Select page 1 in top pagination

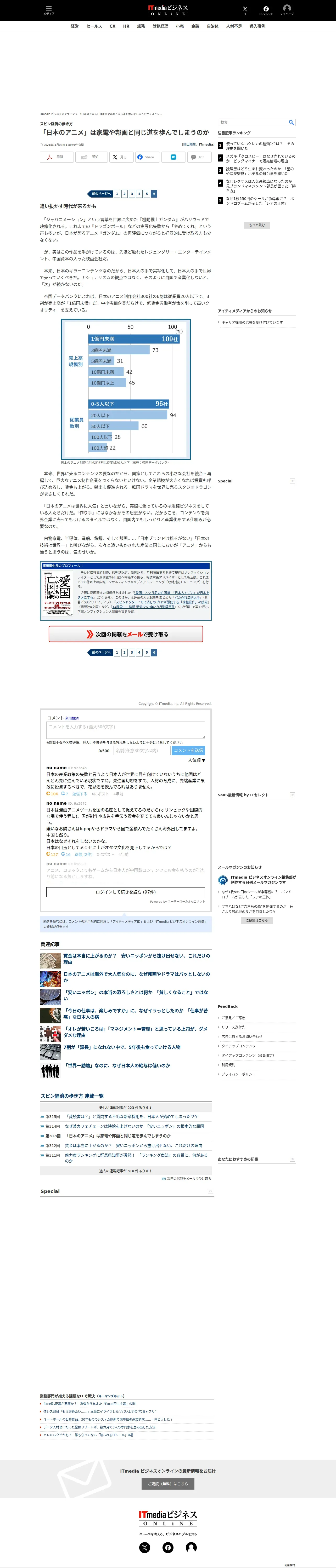117,194
